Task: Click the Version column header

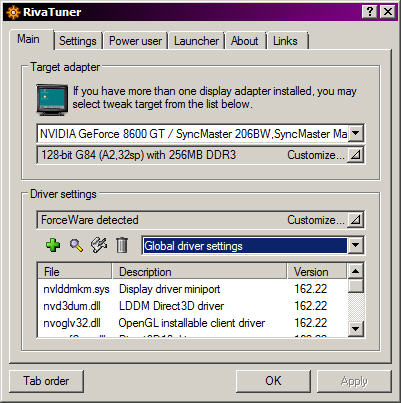Action: [317, 272]
